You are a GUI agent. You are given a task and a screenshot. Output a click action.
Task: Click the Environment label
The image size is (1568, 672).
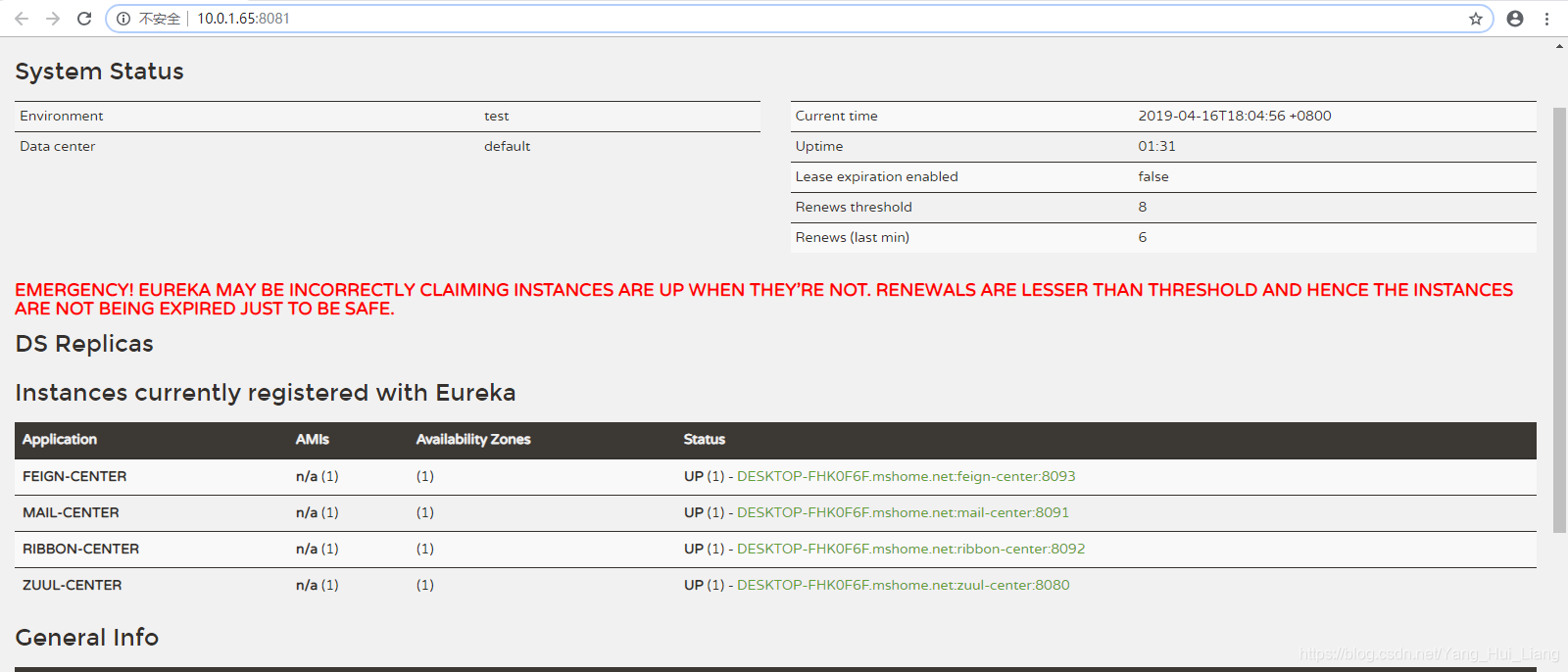coord(61,116)
